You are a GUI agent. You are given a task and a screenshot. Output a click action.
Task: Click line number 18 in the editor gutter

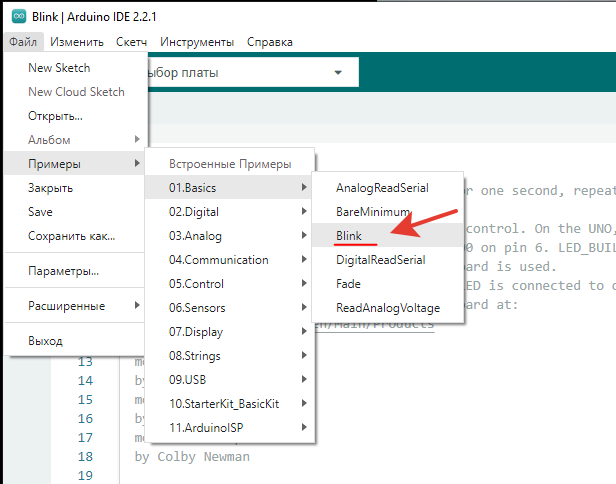click(x=85, y=456)
